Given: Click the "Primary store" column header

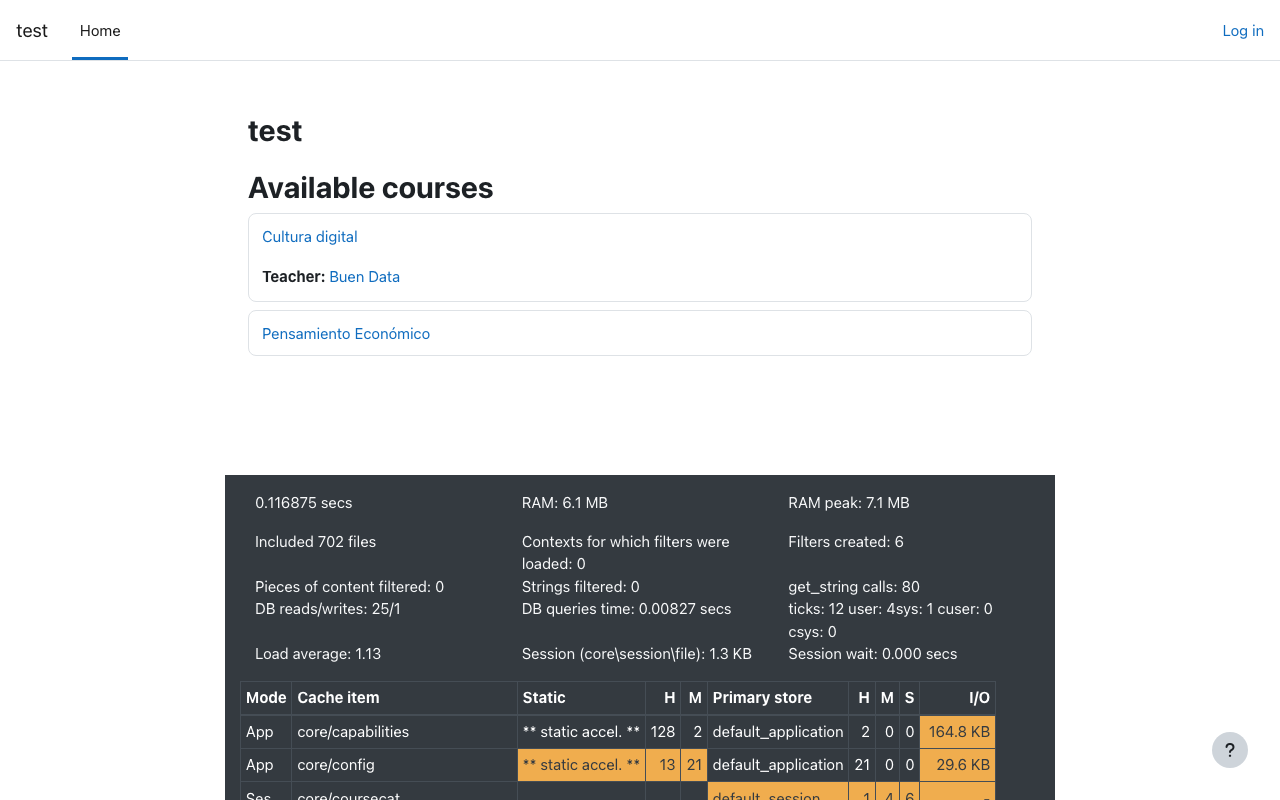Looking at the screenshot, I should (762, 697).
